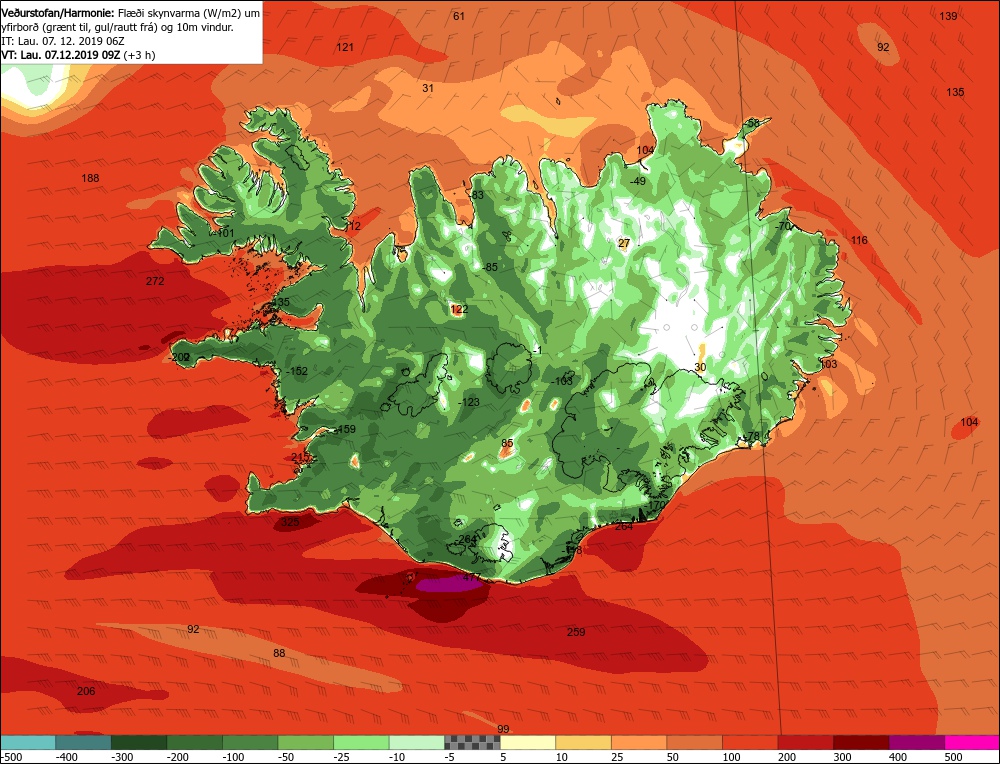This screenshot has width=1000, height=764.
Task: Click dark red swatch between 300 and 400
Action: (x=861, y=742)
